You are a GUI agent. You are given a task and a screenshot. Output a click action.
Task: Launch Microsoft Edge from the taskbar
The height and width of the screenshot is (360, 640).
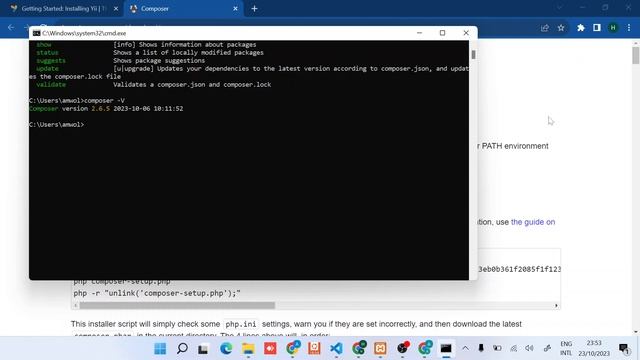point(226,349)
